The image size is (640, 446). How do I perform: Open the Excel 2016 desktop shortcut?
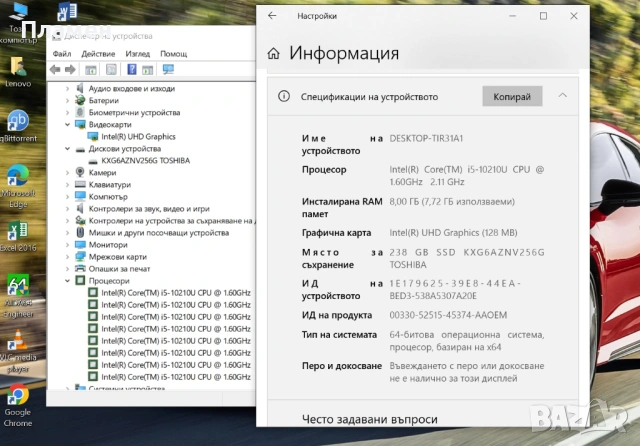pyautogui.click(x=18, y=231)
